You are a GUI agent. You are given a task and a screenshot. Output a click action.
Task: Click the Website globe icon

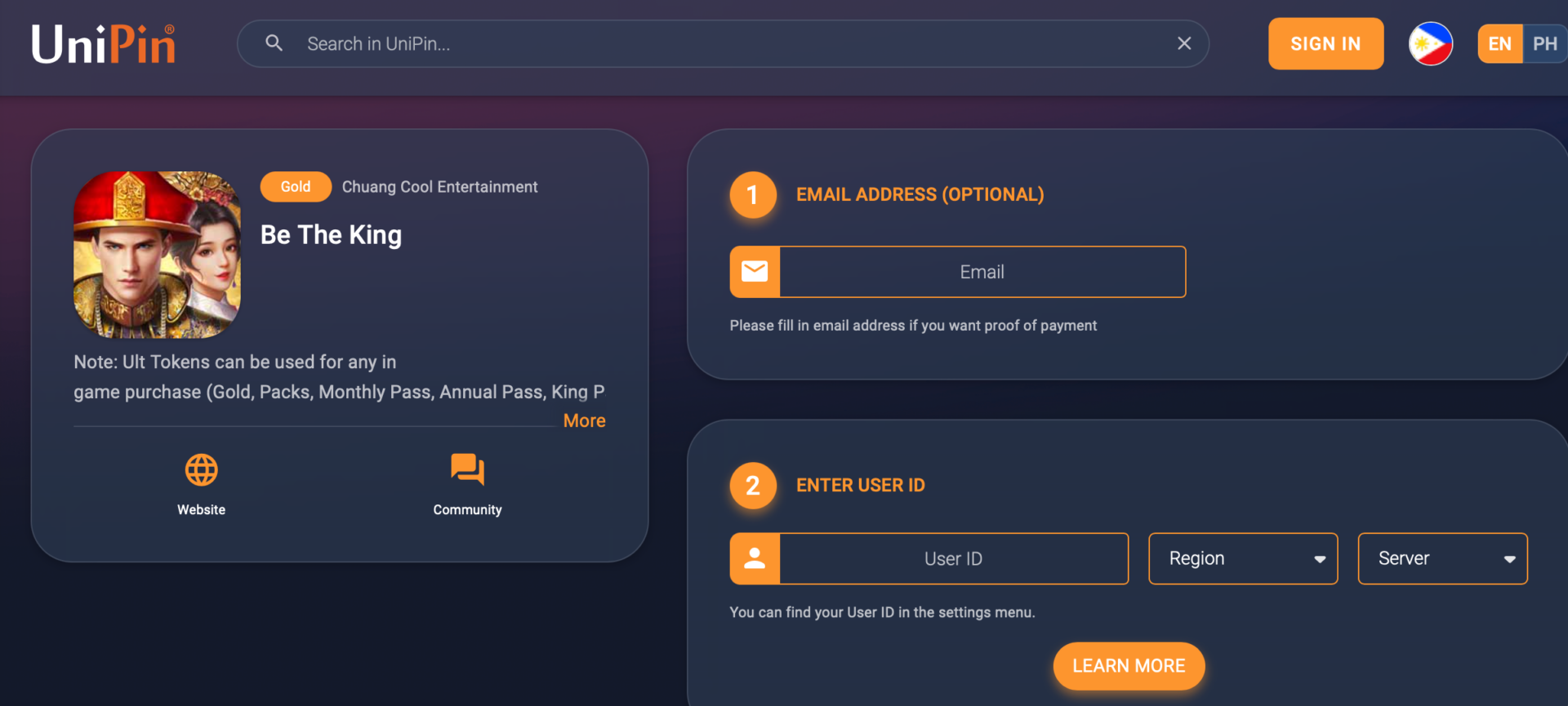pyautogui.click(x=201, y=470)
